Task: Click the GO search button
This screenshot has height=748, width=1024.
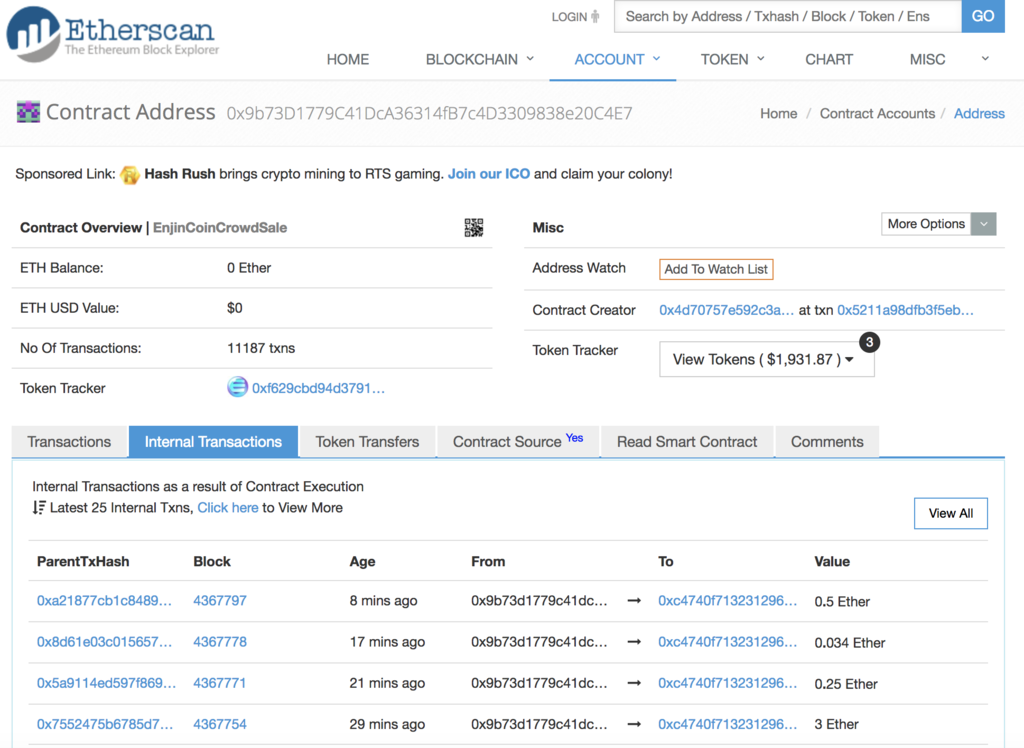Action: 983,16
